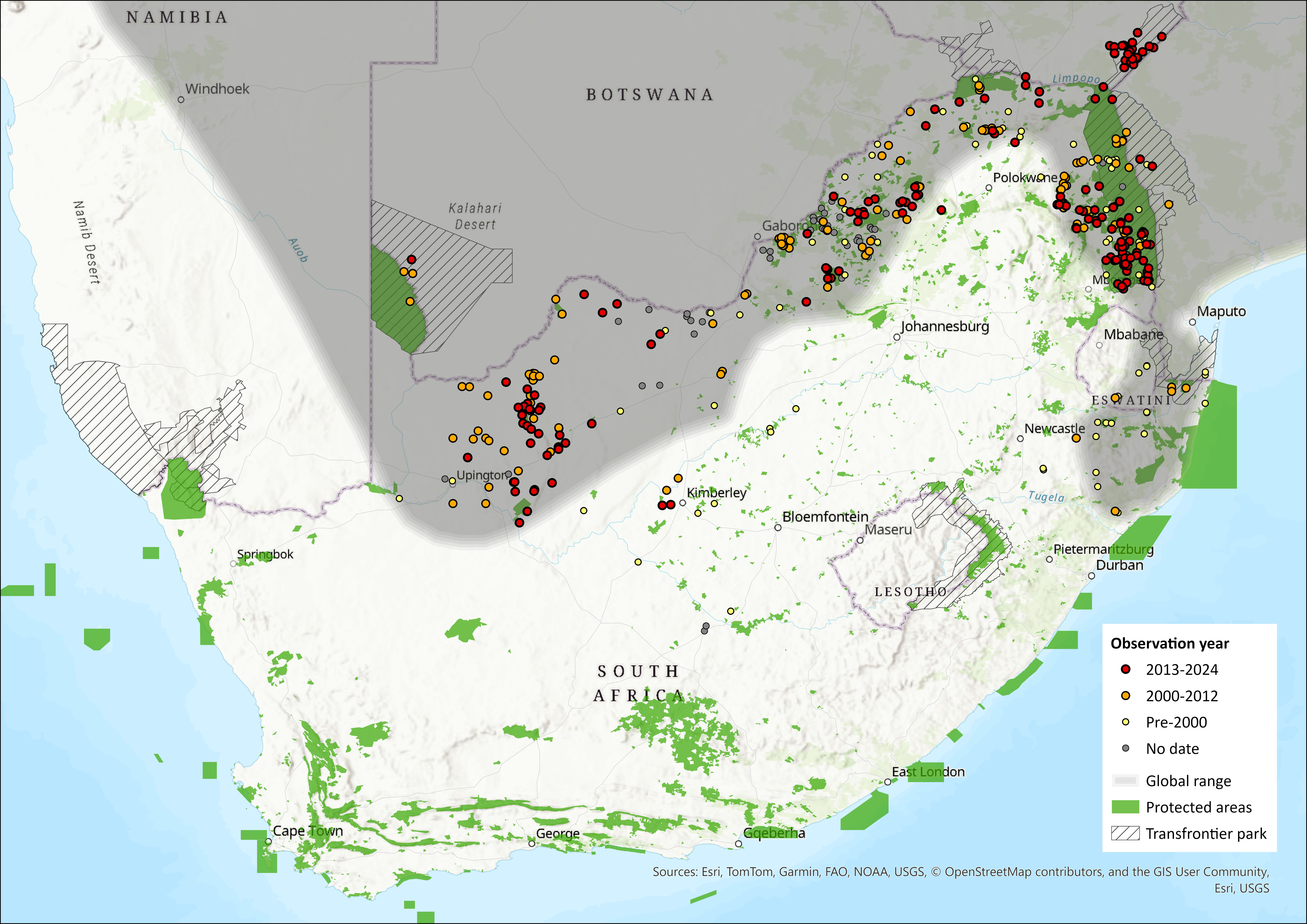
Task: Click the red 2013-2024 legend dot
Action: (1125, 669)
